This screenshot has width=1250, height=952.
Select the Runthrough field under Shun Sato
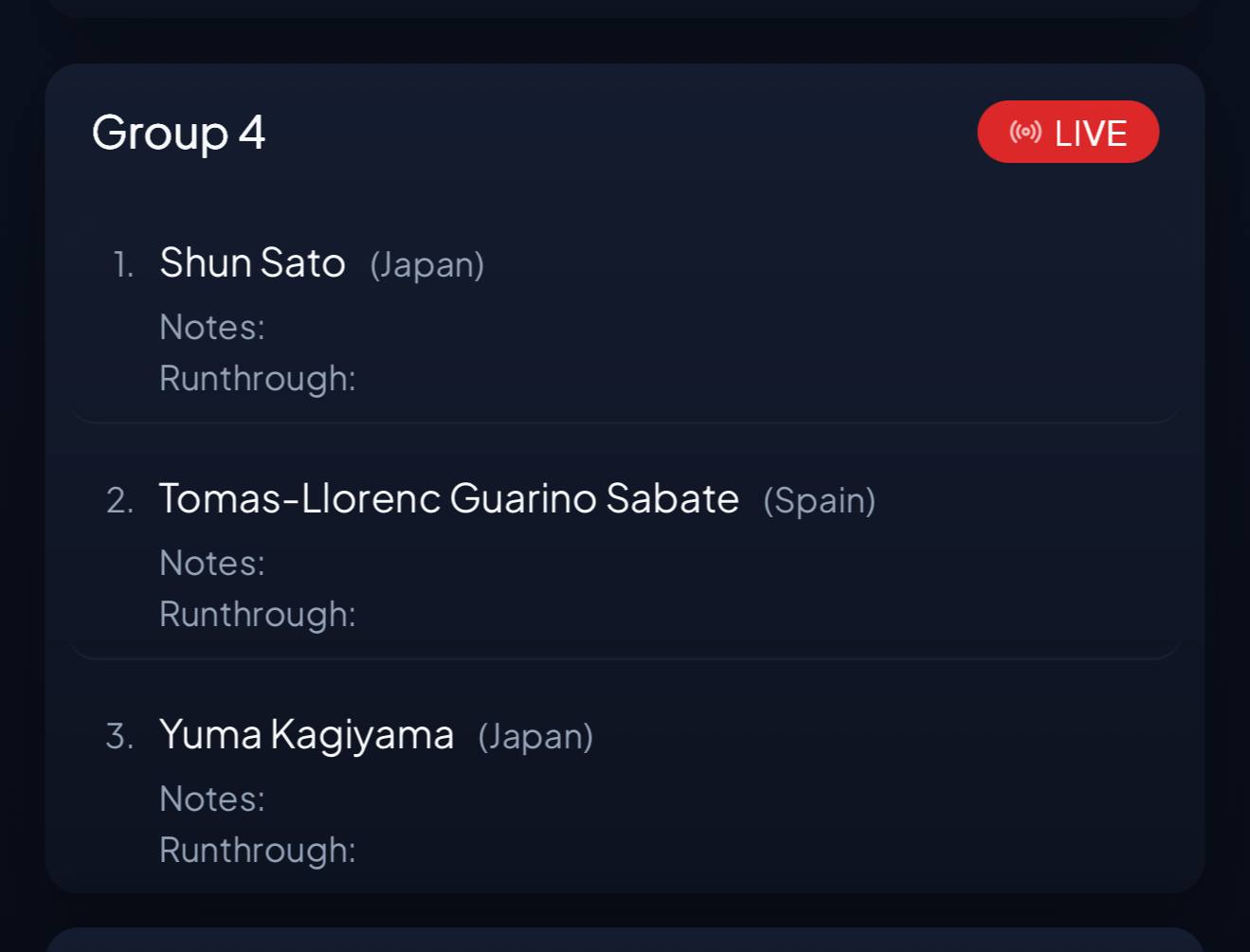[x=258, y=378]
